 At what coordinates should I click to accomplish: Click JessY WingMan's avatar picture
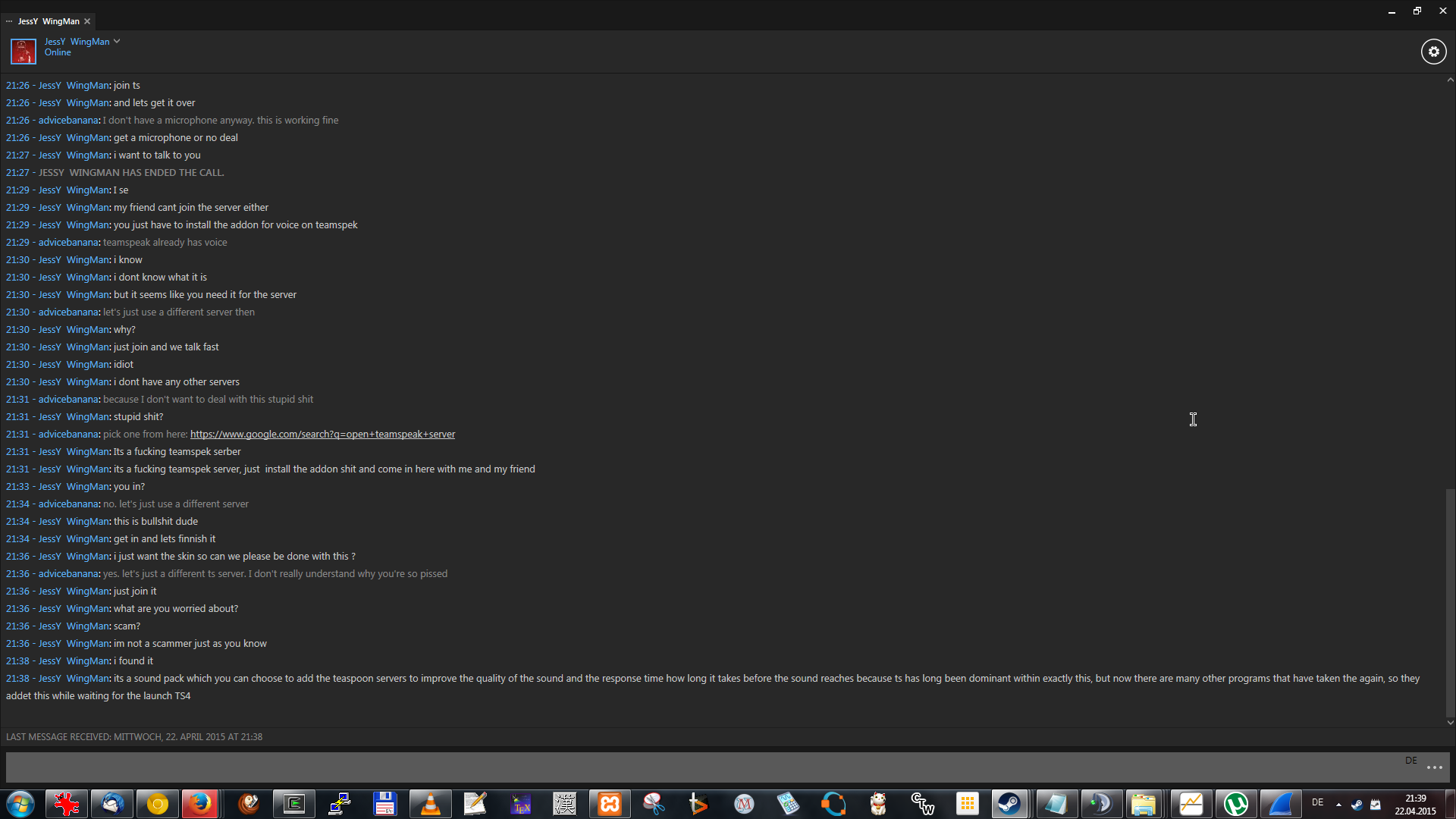click(23, 52)
